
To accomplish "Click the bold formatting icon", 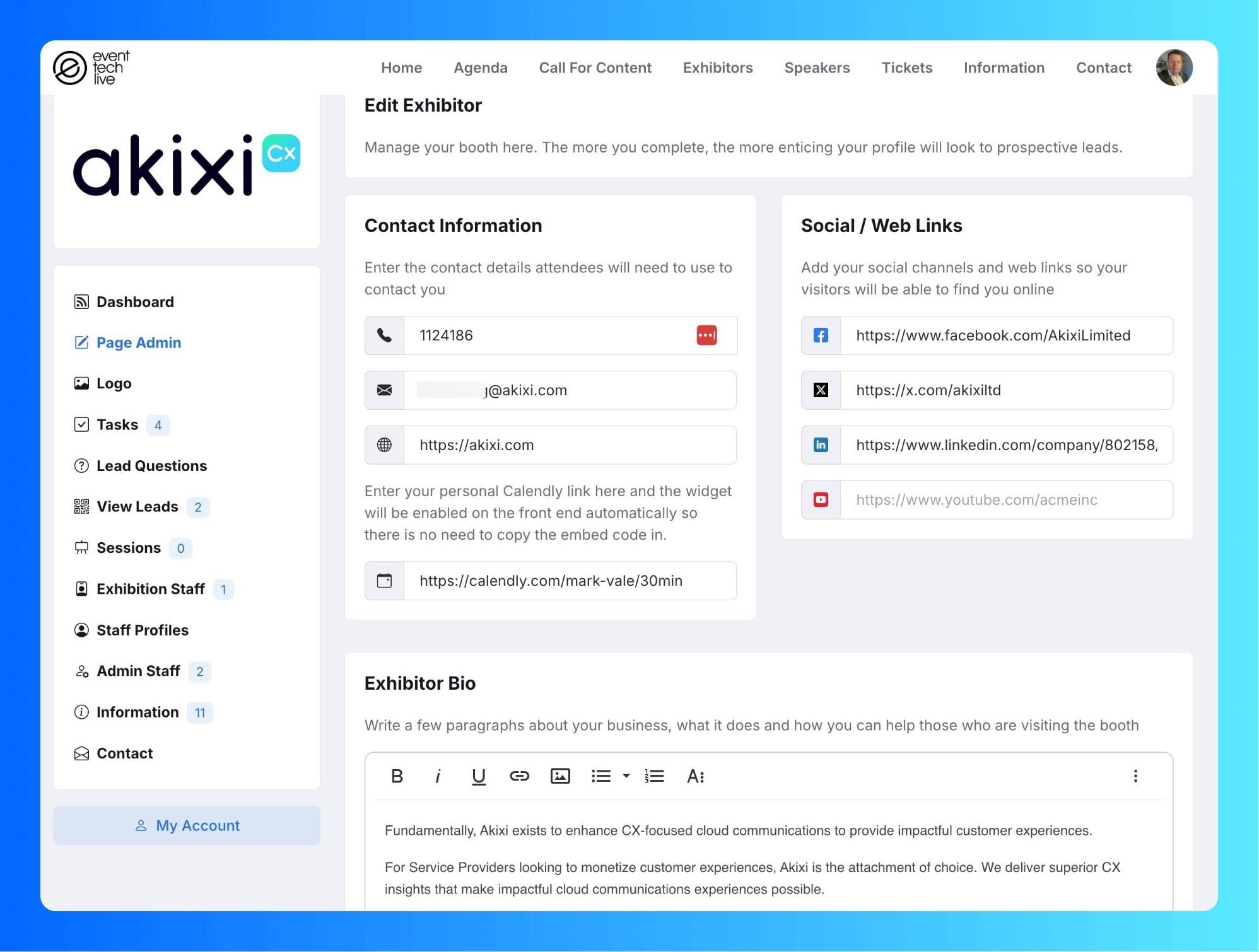I will pyautogui.click(x=395, y=775).
